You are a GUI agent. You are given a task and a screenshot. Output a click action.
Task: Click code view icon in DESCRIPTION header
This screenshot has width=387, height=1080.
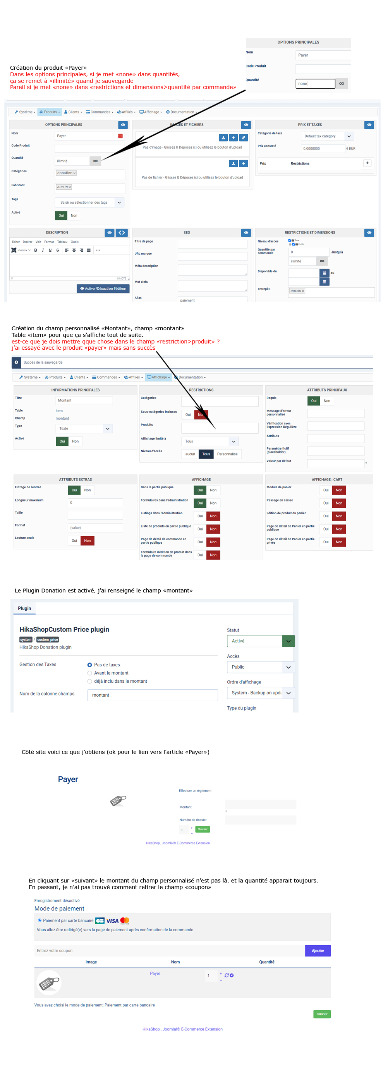click(122, 233)
